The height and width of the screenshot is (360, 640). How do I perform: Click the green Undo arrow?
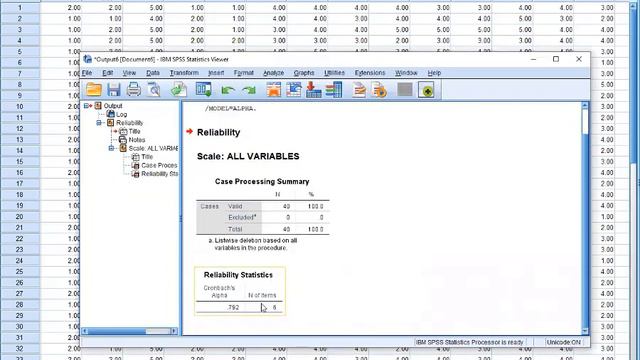(228, 90)
